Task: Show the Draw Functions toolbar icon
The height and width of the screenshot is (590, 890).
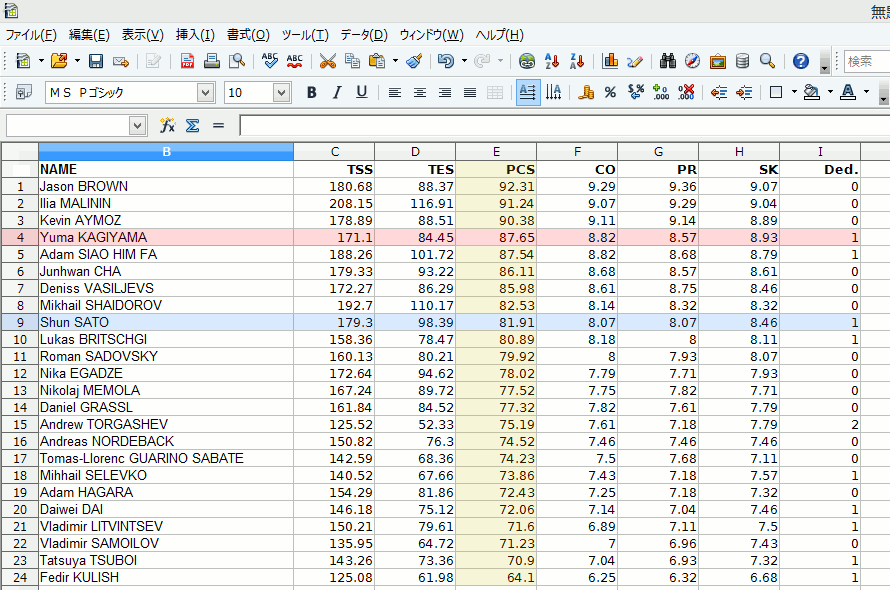Action: (635, 61)
